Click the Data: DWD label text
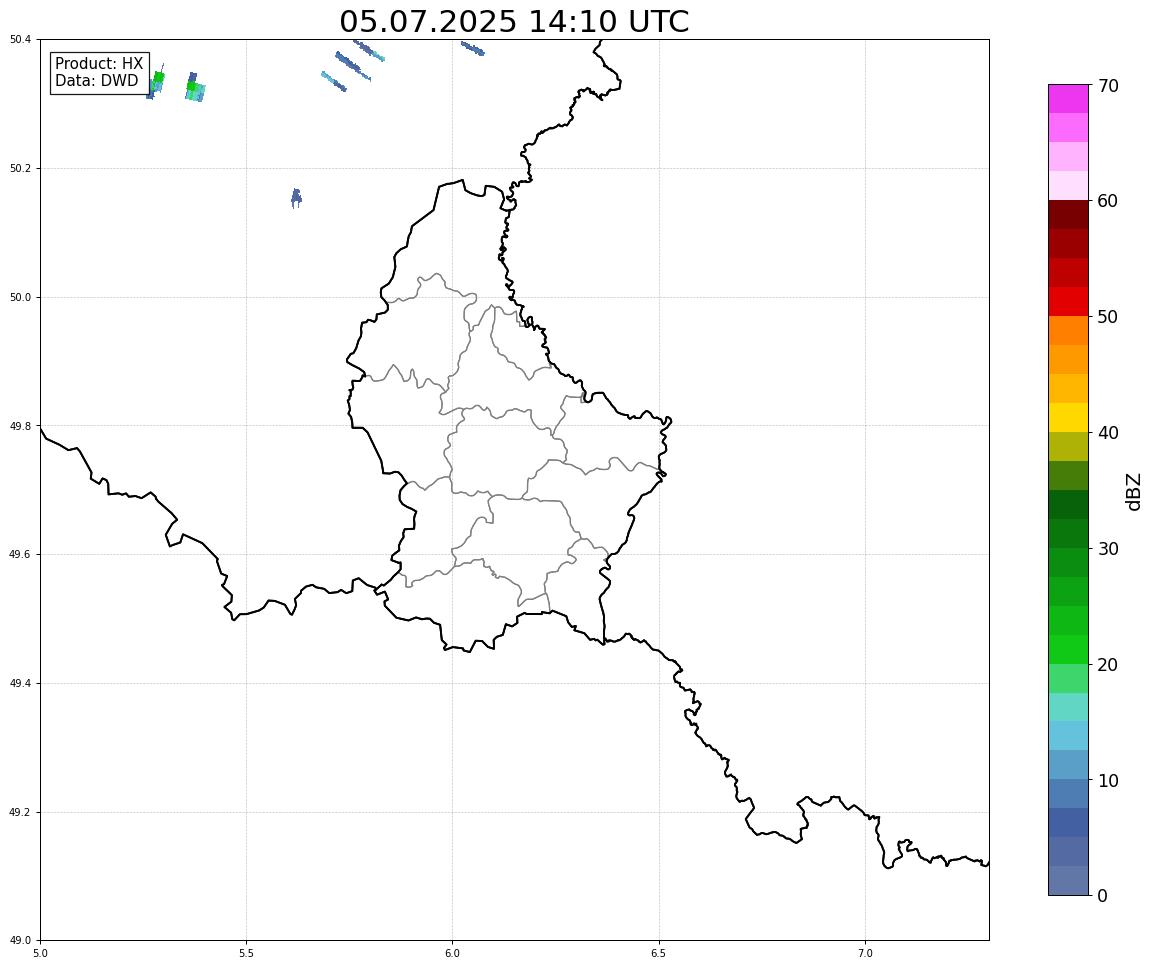 [96, 81]
